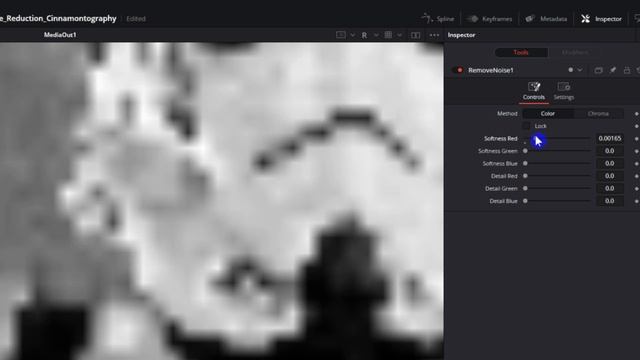Click the Softness Blue value field
The height and width of the screenshot is (360, 640).
pyautogui.click(x=610, y=163)
